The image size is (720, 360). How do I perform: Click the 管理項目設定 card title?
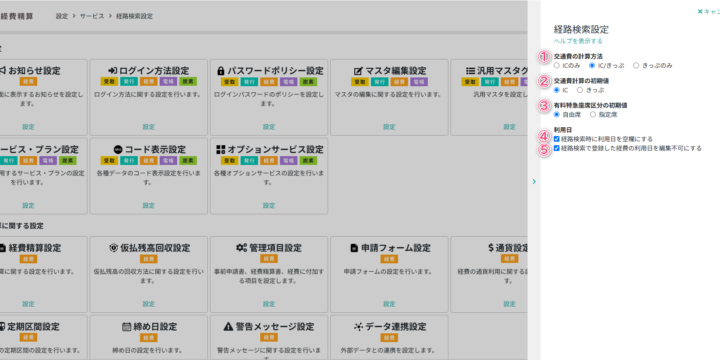pos(276,248)
